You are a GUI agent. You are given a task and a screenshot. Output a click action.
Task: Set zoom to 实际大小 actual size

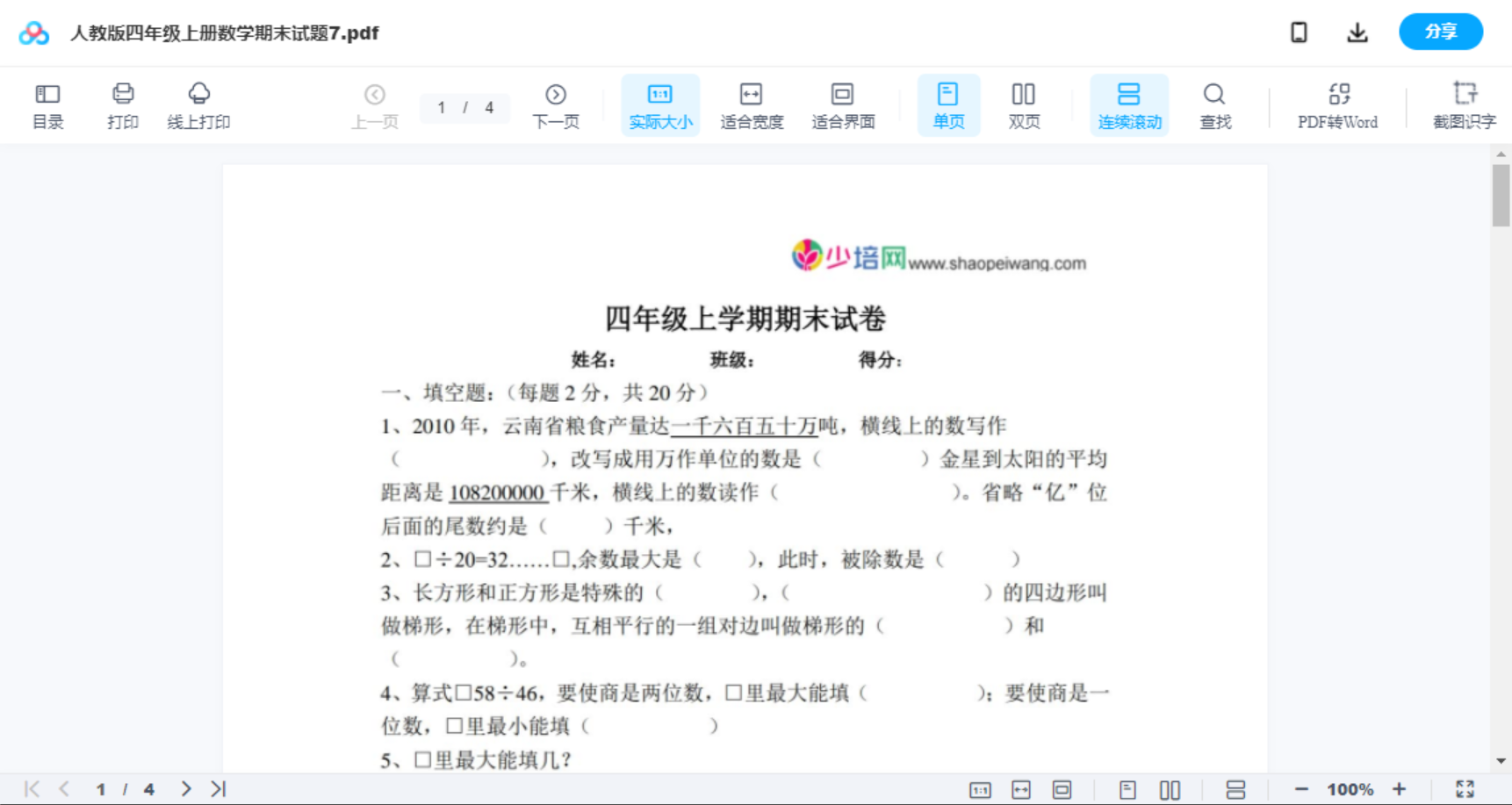(660, 104)
